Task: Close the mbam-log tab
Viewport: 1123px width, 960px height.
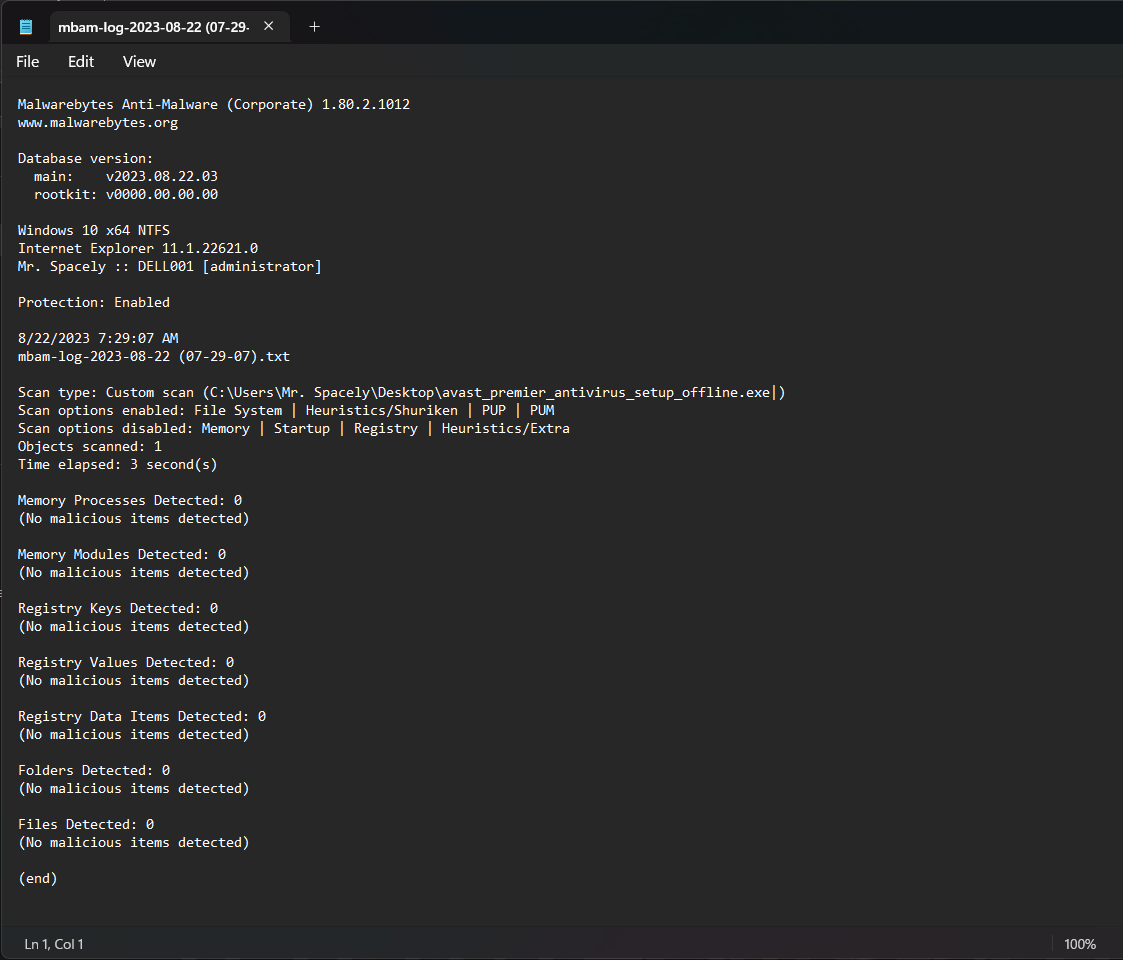Action: 269,27
